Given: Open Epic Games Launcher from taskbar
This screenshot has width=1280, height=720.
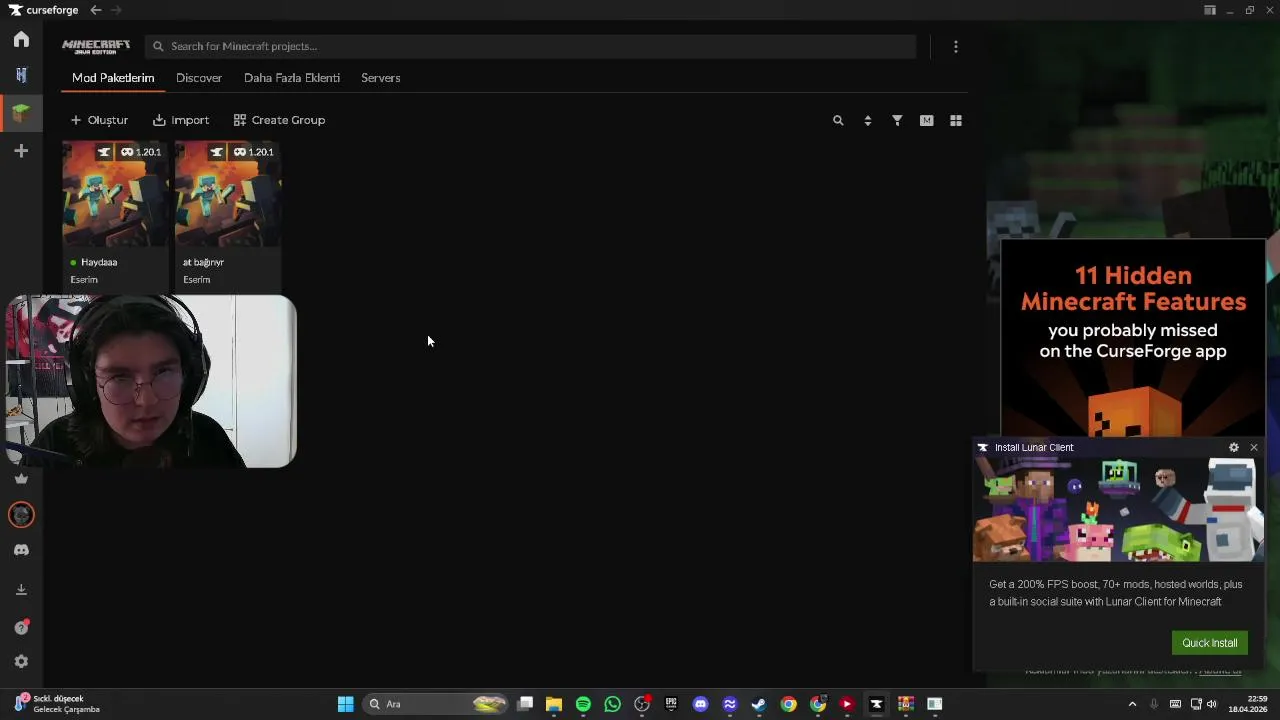Looking at the screenshot, I should point(671,704).
